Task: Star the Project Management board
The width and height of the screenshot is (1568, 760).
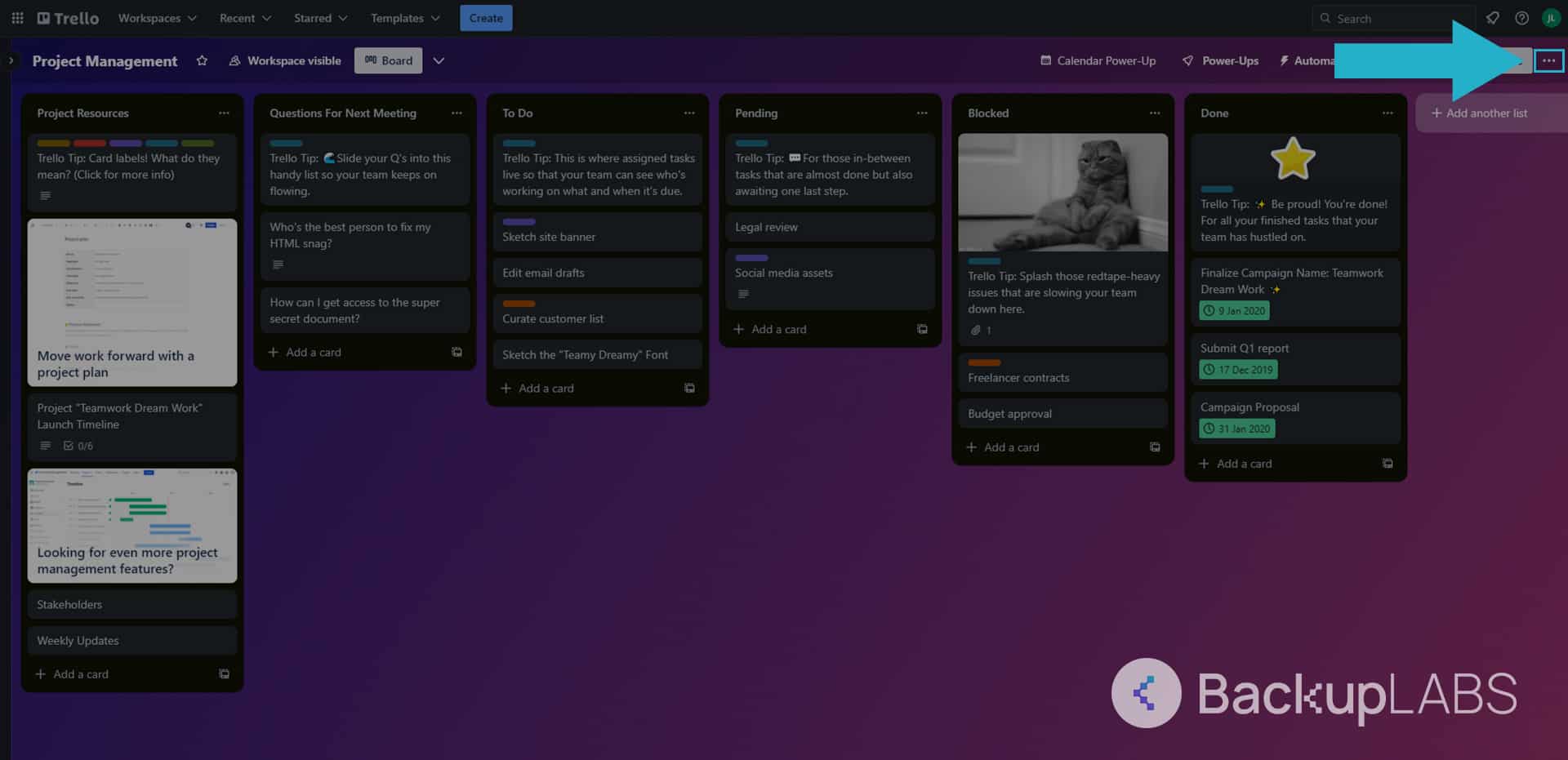Action: coord(202,60)
